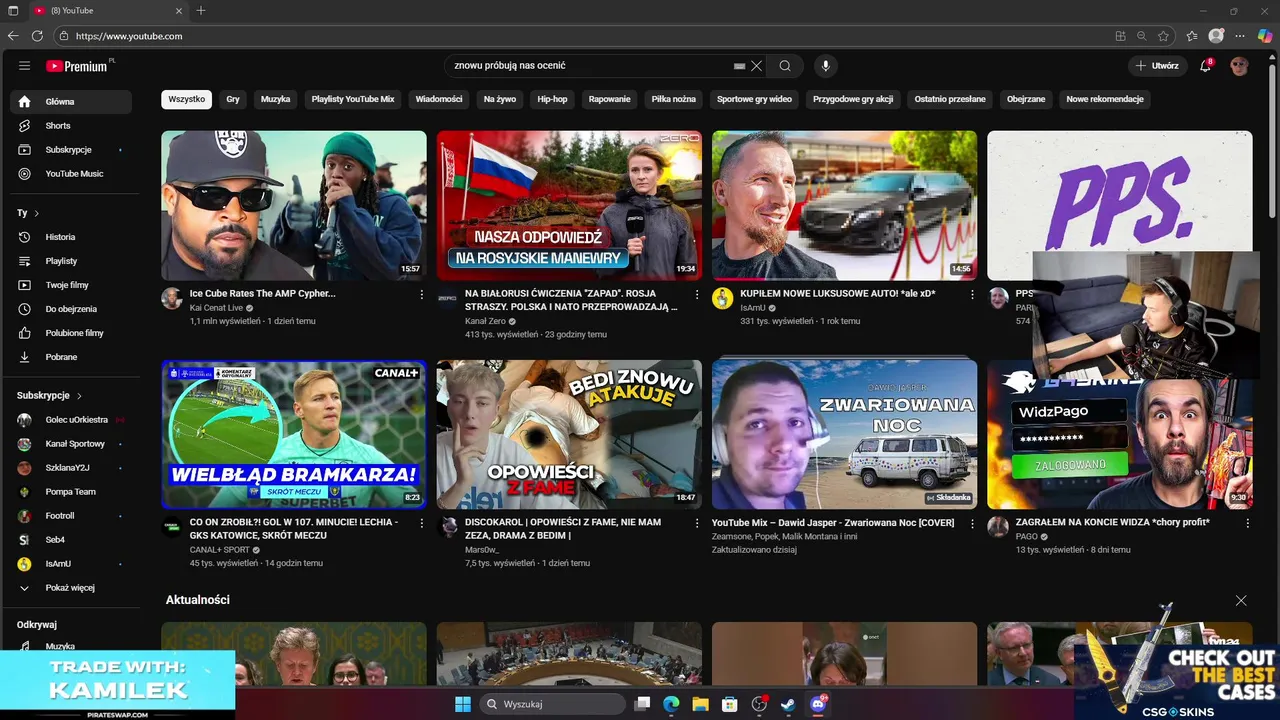This screenshot has width=1280, height=720.
Task: Open notifications bell
Action: 1205,66
